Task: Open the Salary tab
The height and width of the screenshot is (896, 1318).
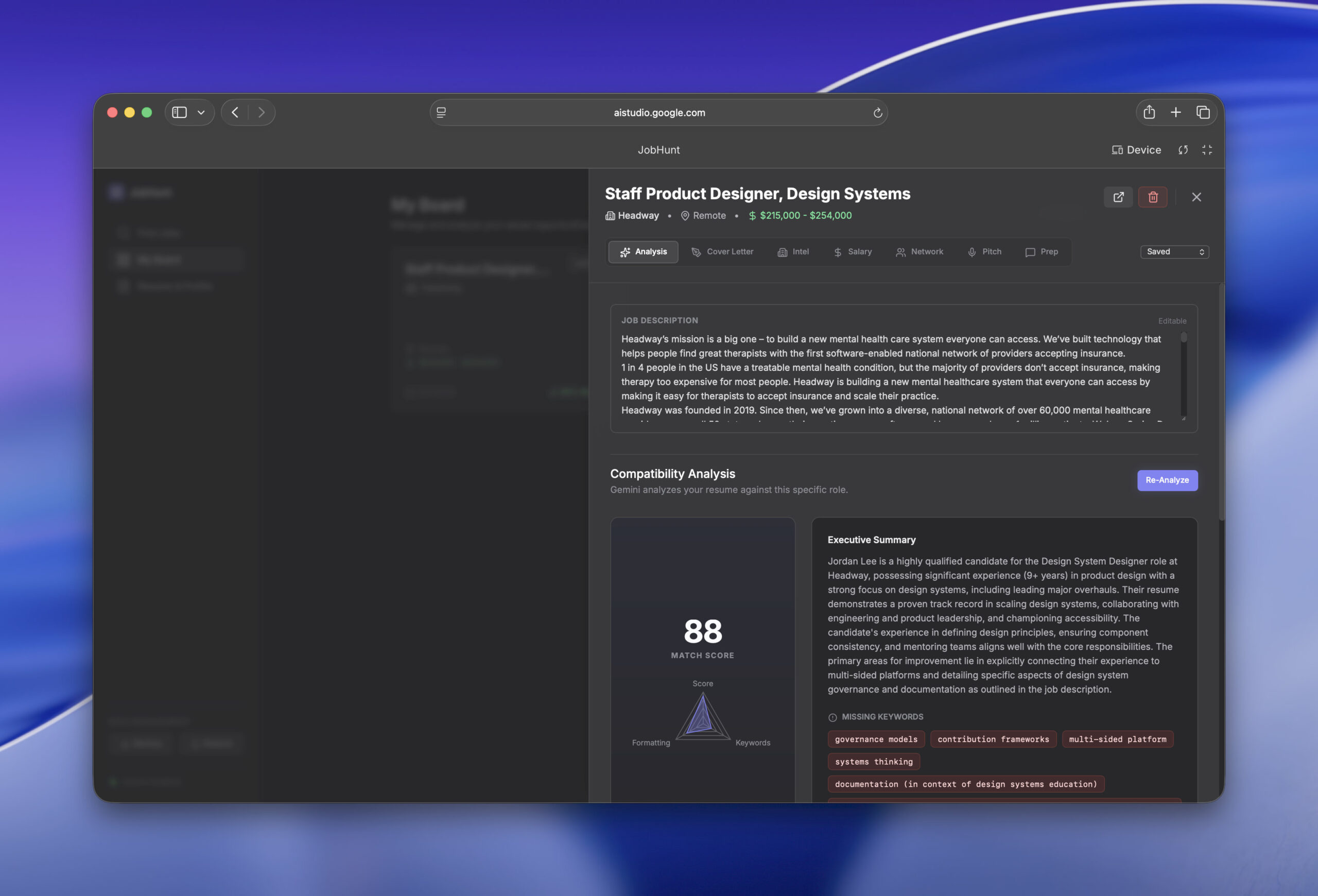Action: (x=852, y=252)
